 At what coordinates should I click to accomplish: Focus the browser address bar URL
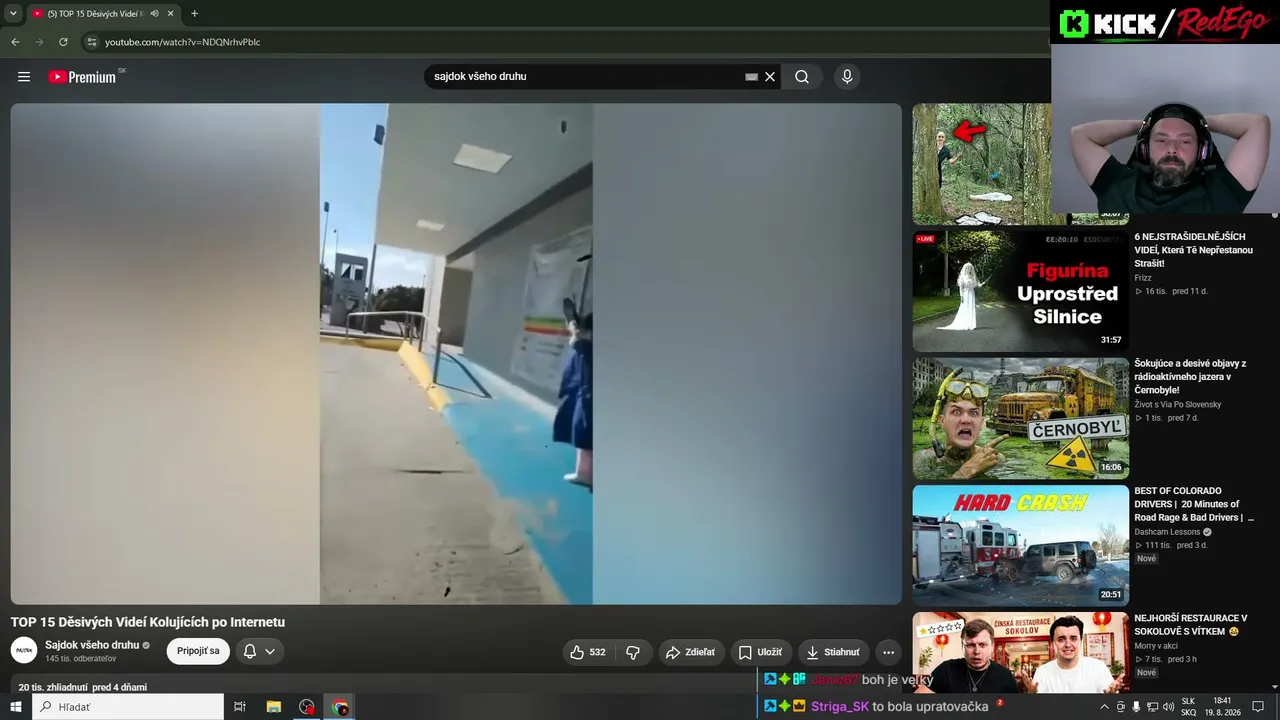tap(183, 42)
